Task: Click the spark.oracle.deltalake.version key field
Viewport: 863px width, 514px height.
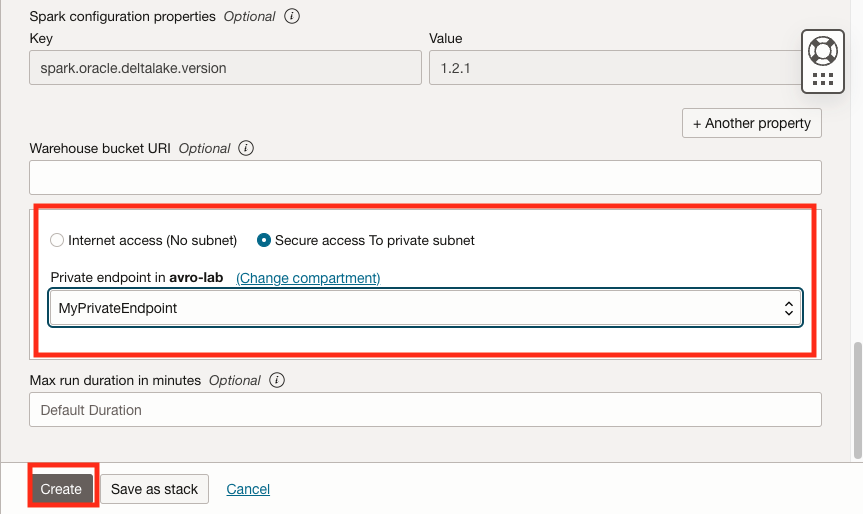Action: click(x=225, y=68)
